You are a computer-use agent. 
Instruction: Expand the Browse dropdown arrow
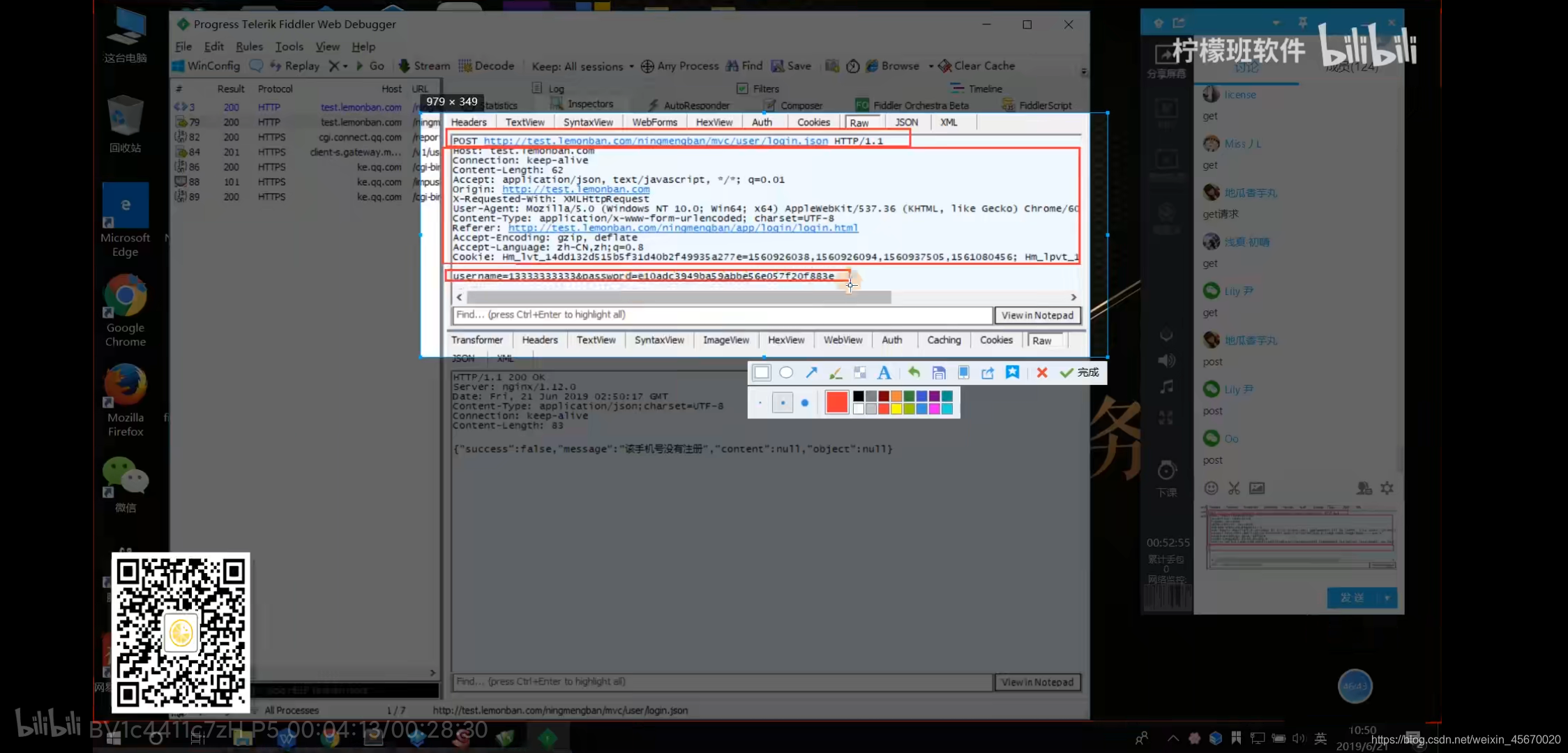tap(930, 66)
